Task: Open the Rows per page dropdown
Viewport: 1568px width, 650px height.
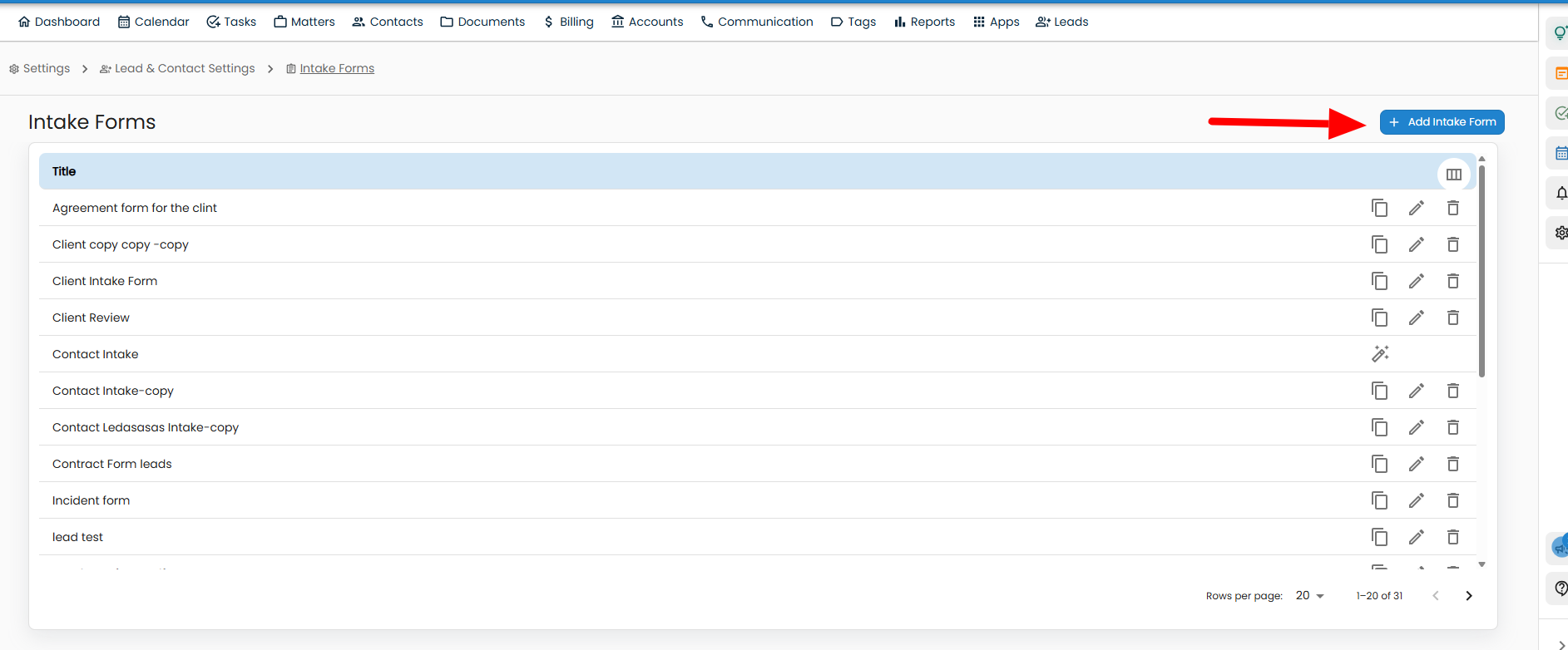Action: 1309,596
